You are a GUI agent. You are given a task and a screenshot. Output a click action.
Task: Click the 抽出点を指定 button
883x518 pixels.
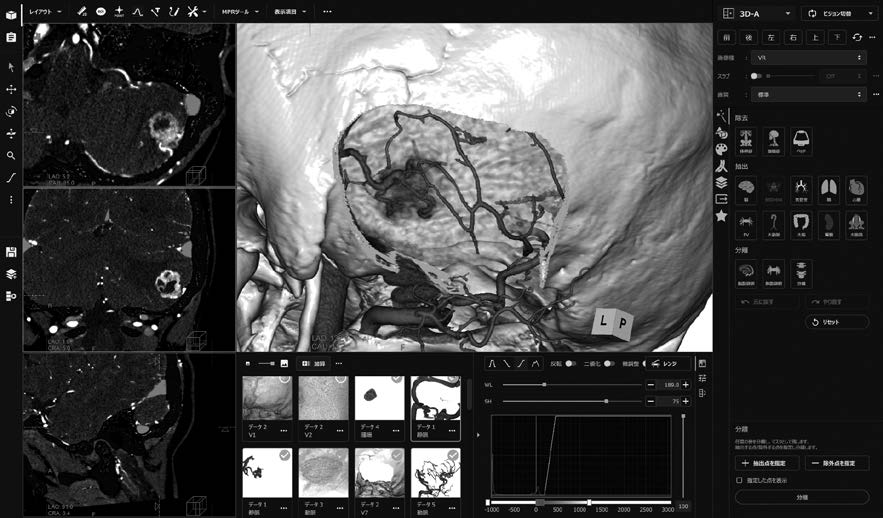coord(768,463)
